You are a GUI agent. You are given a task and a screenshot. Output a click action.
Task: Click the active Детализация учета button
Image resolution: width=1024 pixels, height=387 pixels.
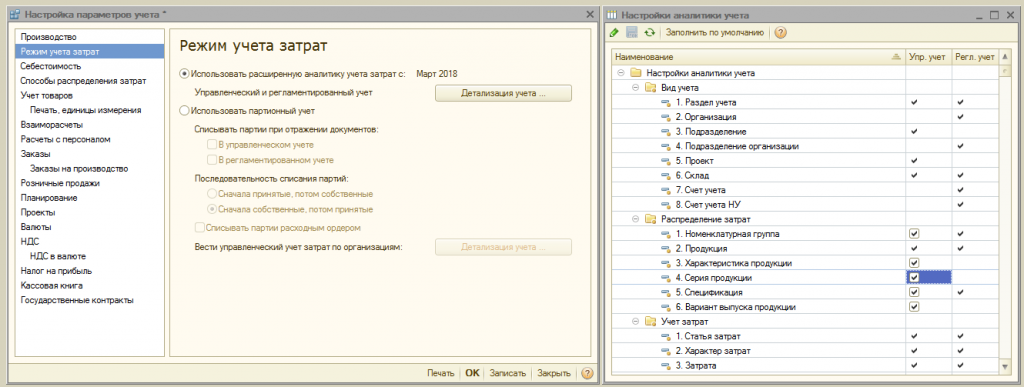click(503, 93)
